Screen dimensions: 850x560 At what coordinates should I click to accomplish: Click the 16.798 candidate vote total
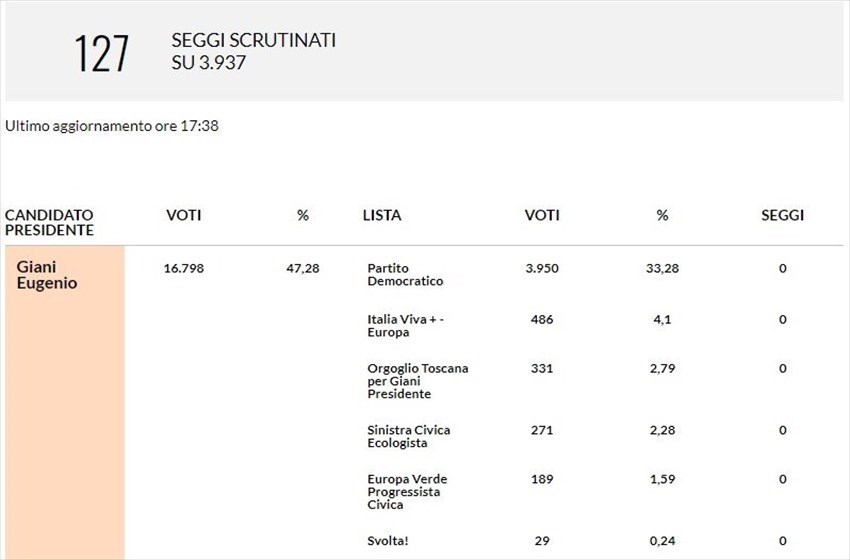click(x=183, y=268)
